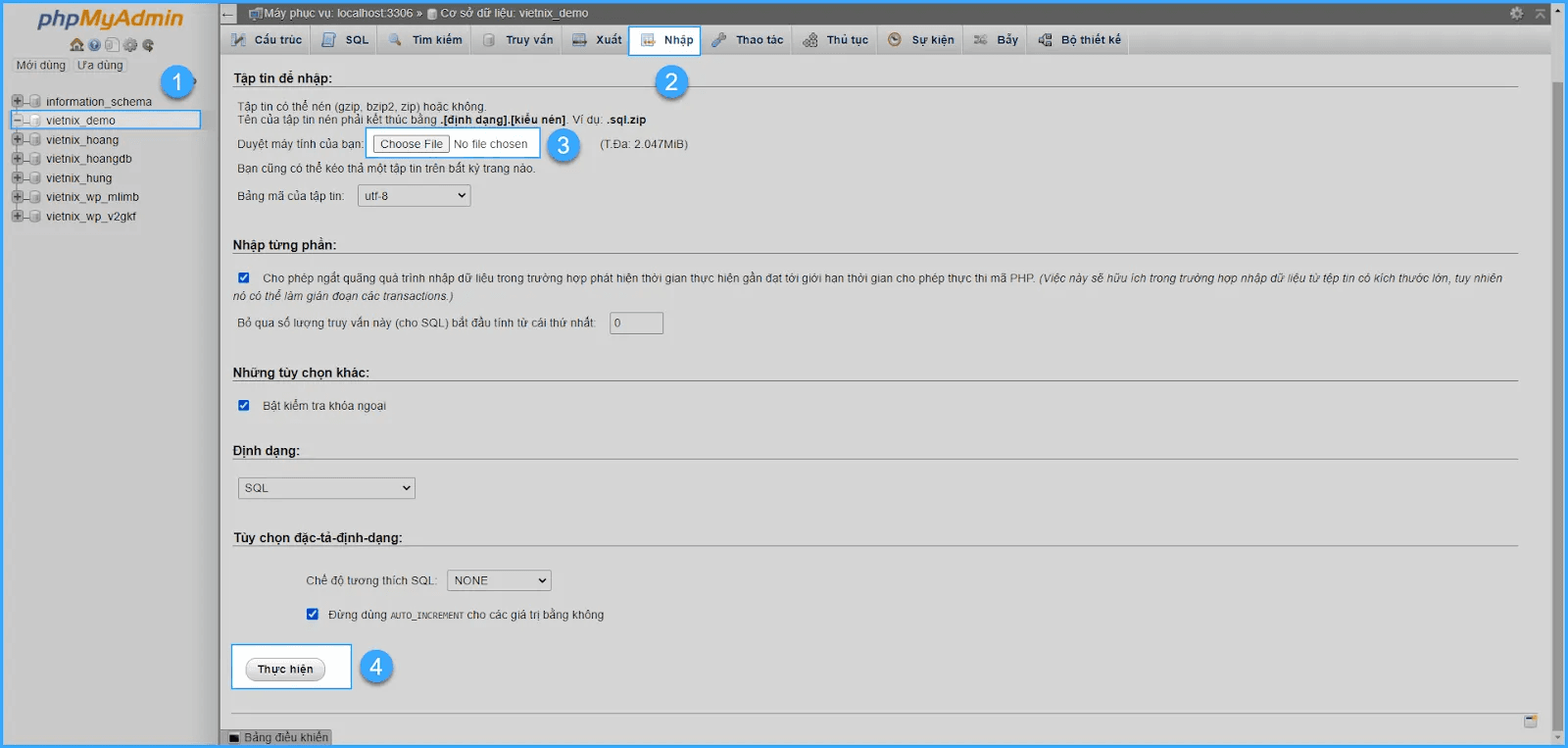Viewport: 1568px width, 748px height.
Task: Open the Cấu trúc (Structure) tab
Action: point(267,40)
